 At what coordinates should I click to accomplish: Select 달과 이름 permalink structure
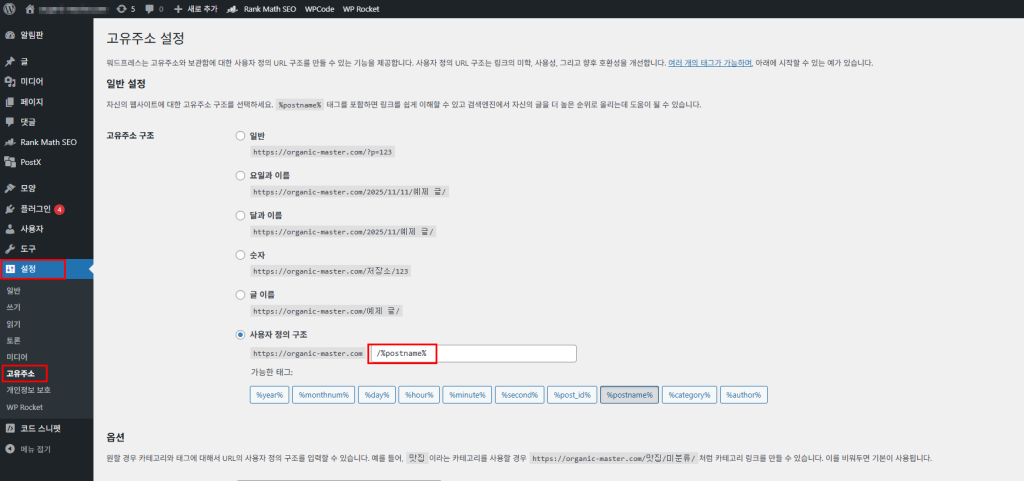tap(240, 215)
